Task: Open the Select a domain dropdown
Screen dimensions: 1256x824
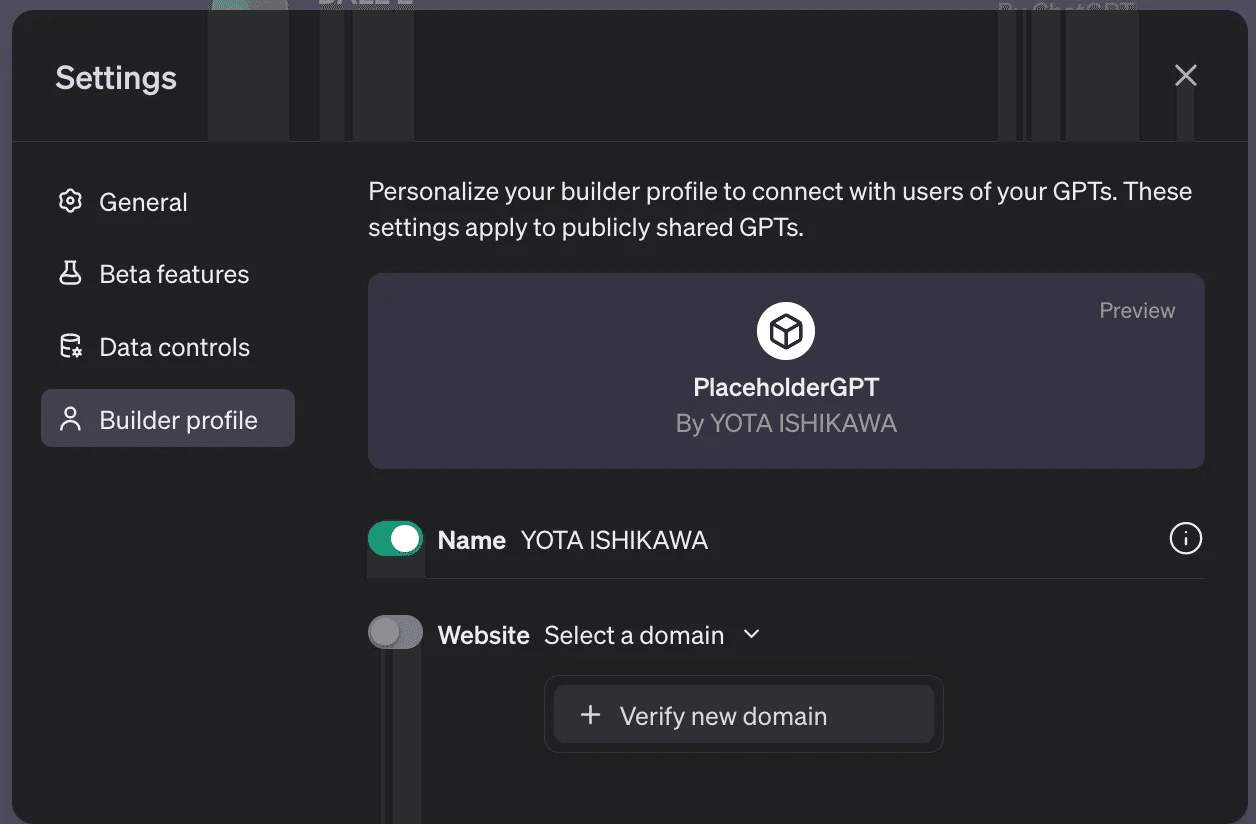Action: [x=634, y=635]
